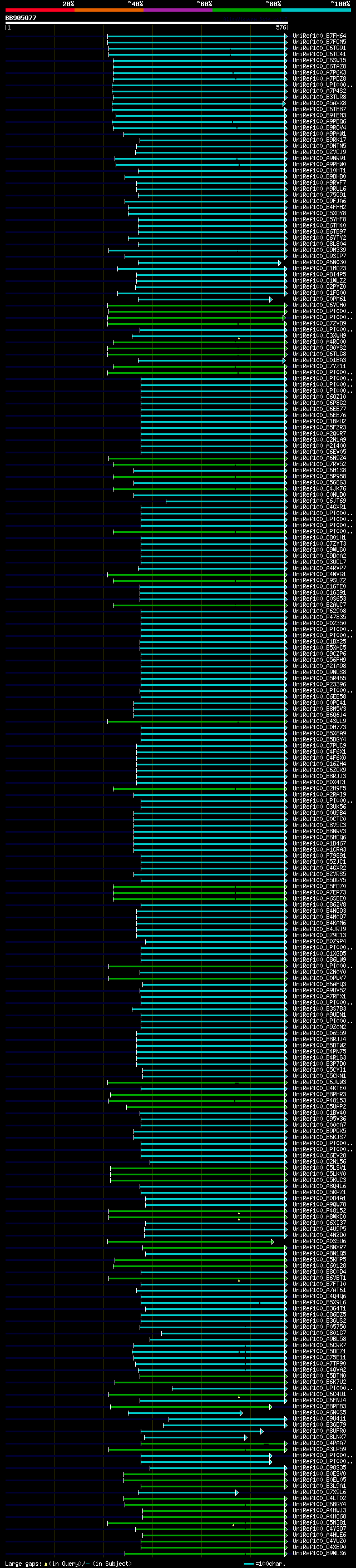Select hit label UniRef100_P02350
Viewport: 356px width, 1568px height.
pyautogui.click(x=319, y=624)
